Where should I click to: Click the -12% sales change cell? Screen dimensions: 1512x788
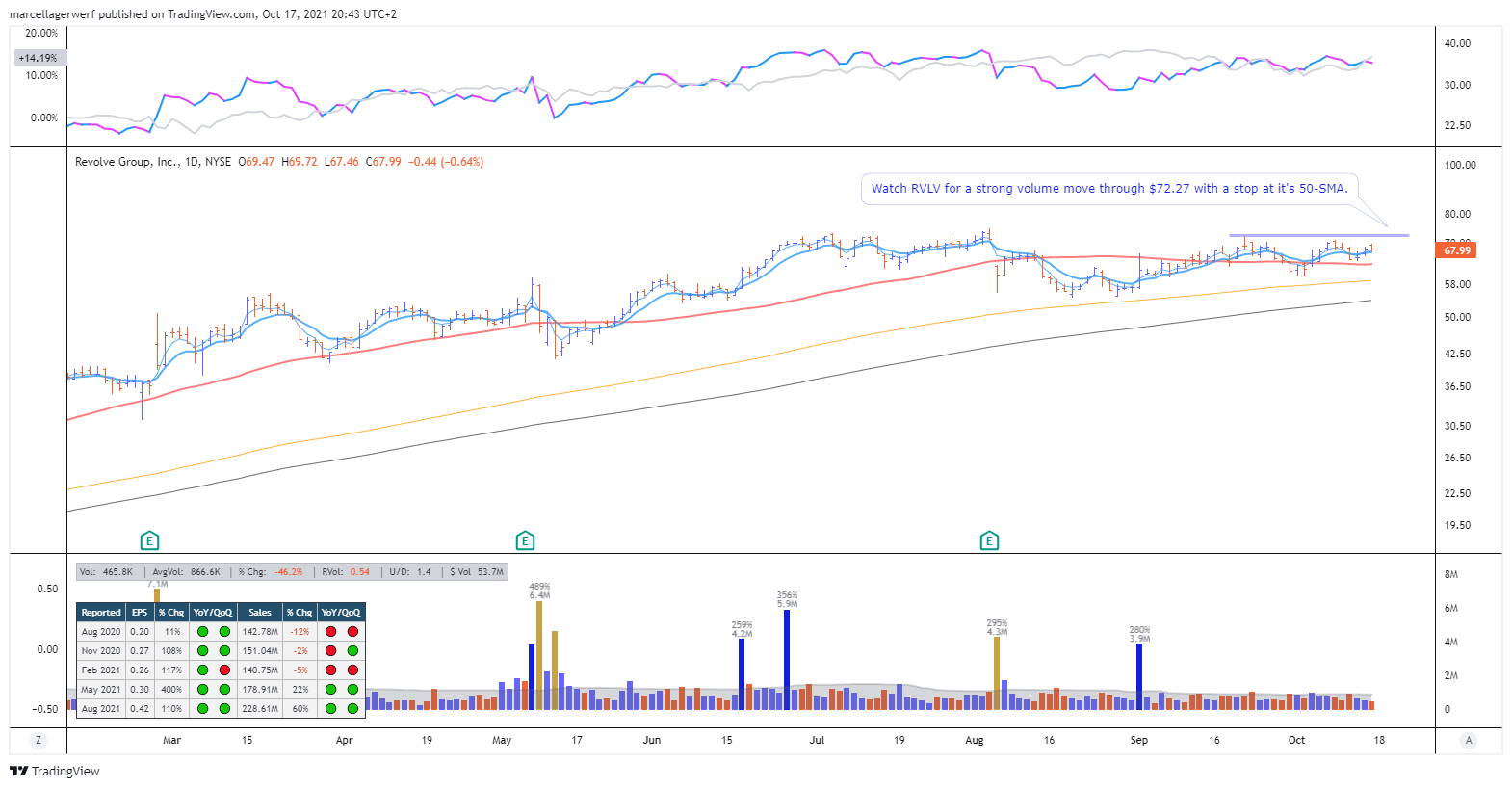(x=300, y=632)
